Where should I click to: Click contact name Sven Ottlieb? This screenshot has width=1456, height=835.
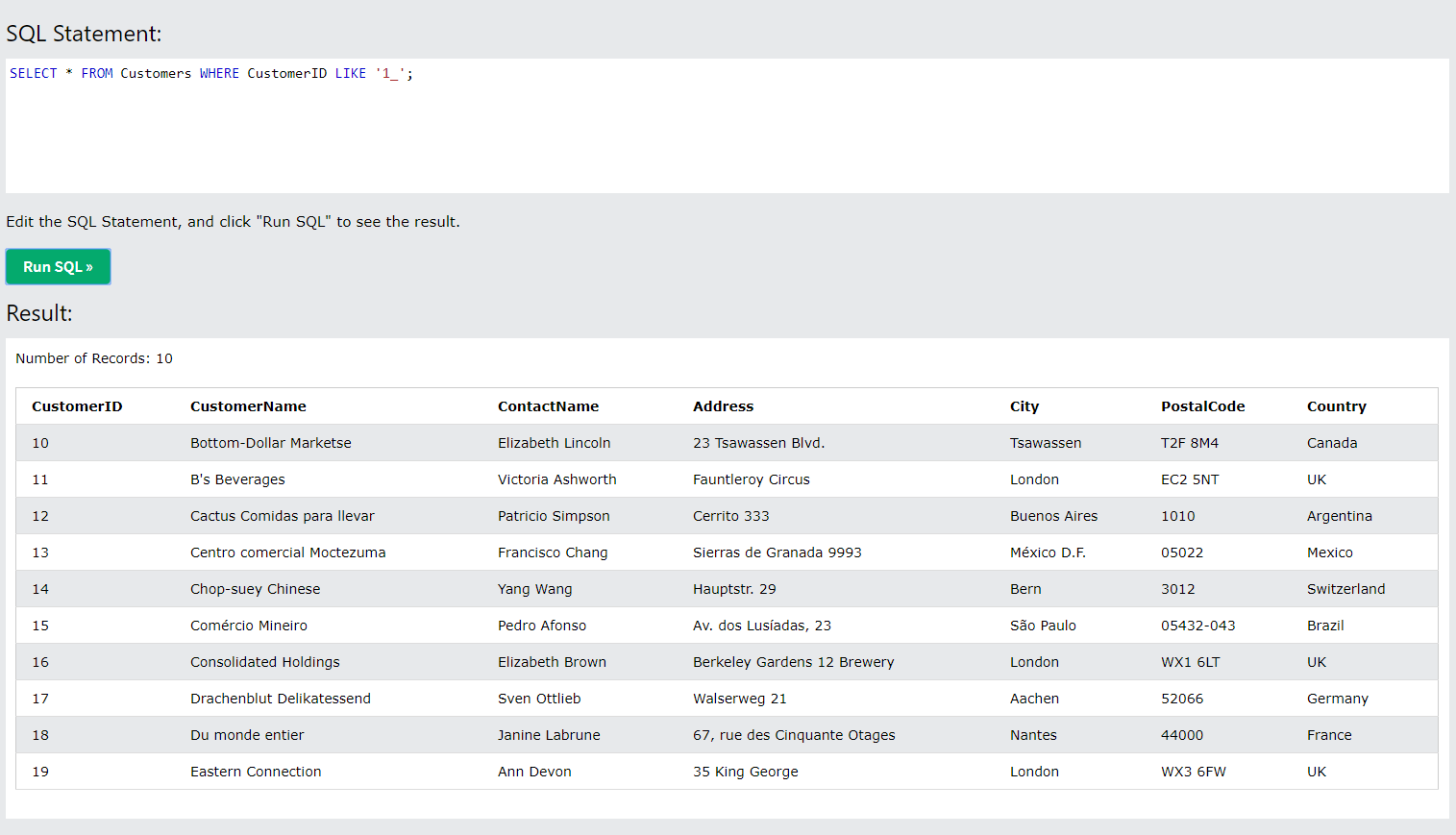[x=539, y=699]
